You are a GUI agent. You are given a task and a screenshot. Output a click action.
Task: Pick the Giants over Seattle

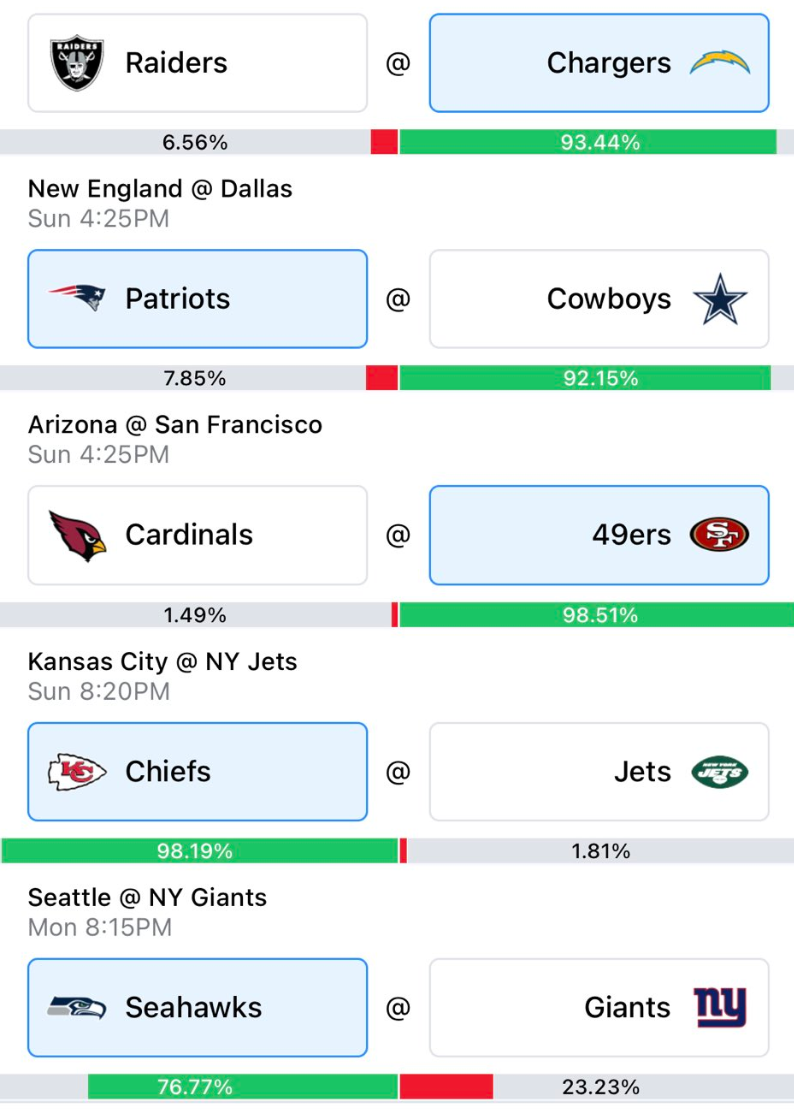(x=599, y=1008)
